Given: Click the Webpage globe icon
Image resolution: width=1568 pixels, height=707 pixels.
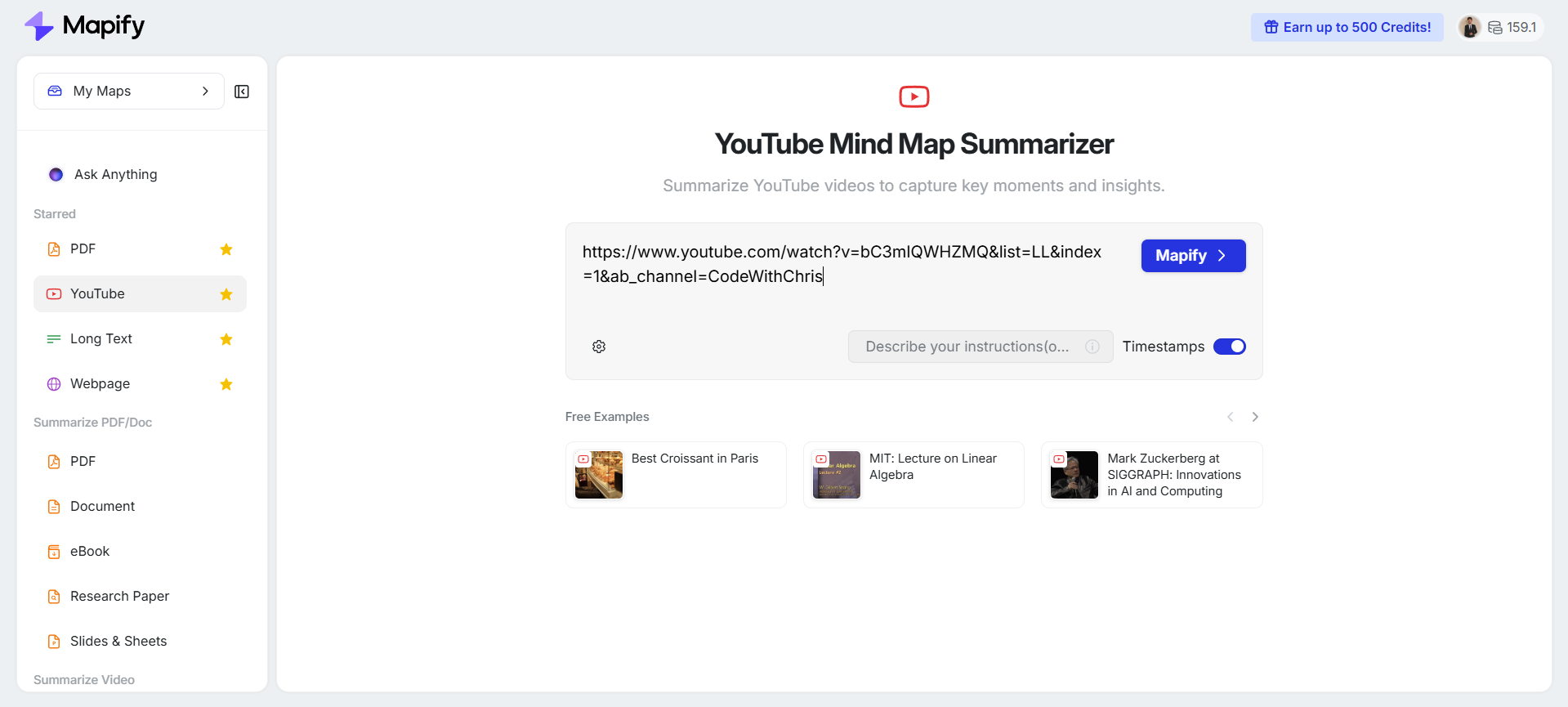Looking at the screenshot, I should (54, 384).
